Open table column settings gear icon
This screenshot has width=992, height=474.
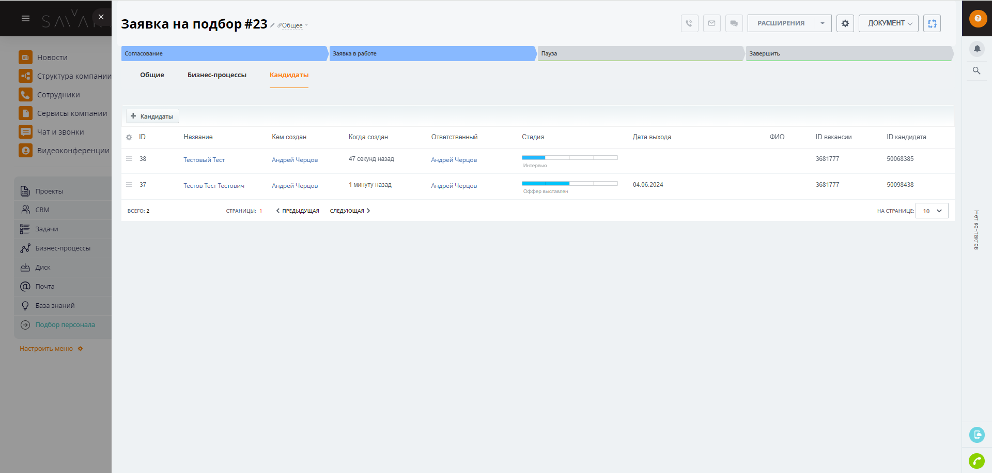pyautogui.click(x=129, y=137)
